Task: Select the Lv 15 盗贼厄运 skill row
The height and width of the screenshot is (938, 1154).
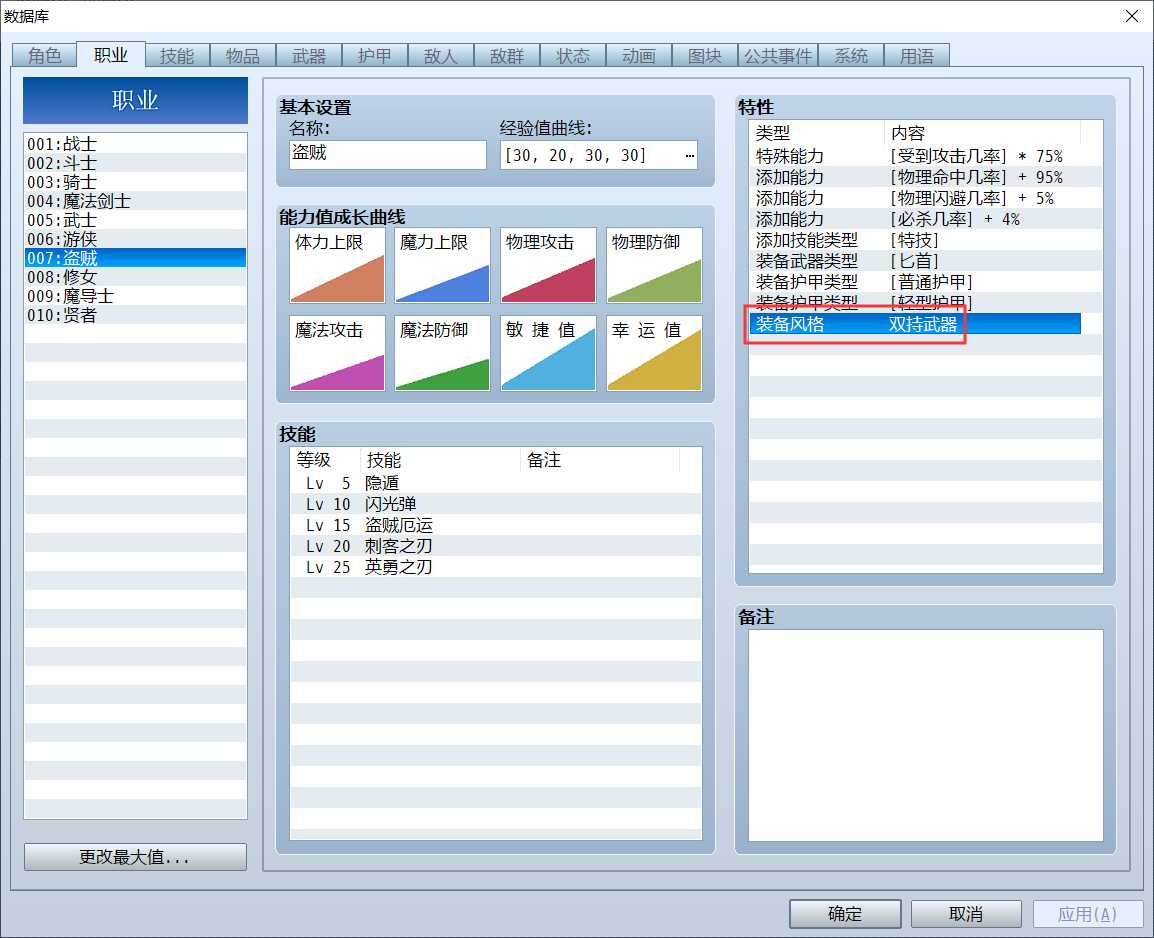Action: click(x=495, y=525)
